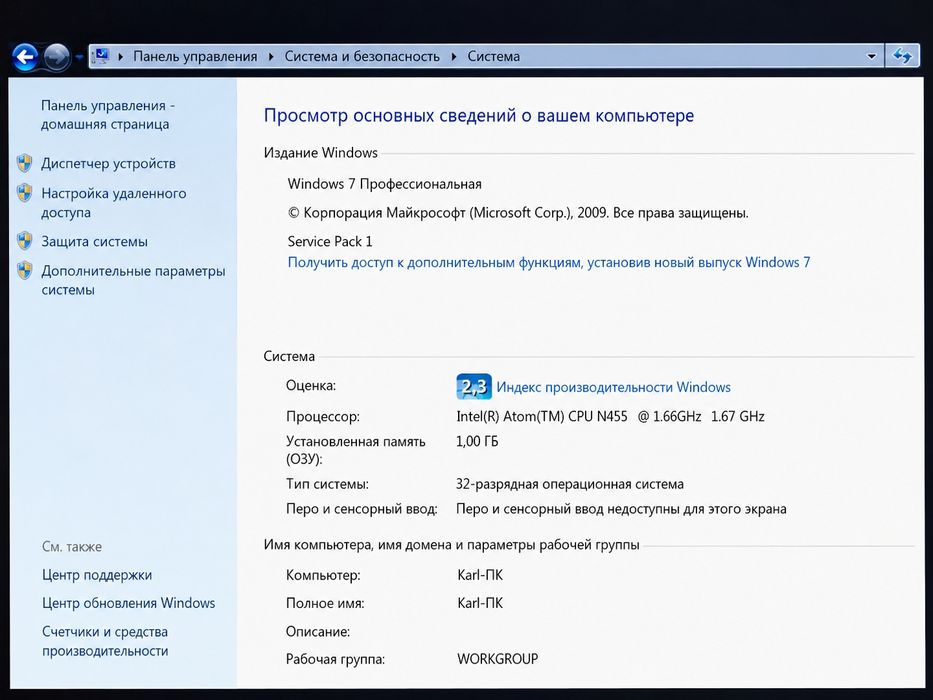The height and width of the screenshot is (700, 933).
Task: Click shield icon beside Настройка удаленного доступа
Action: (x=24, y=193)
